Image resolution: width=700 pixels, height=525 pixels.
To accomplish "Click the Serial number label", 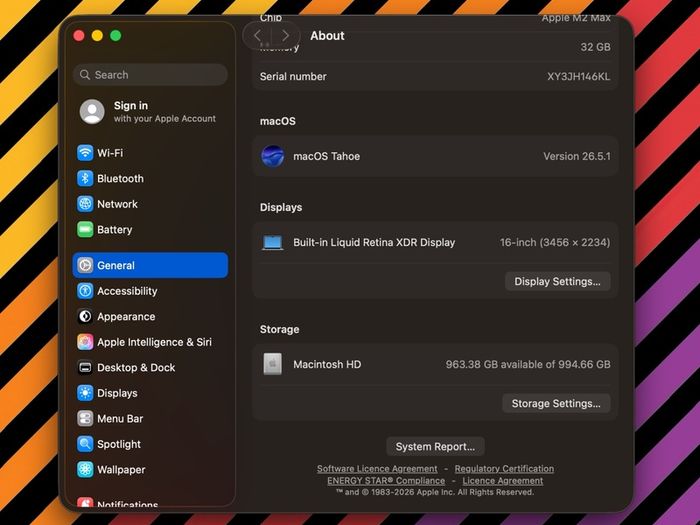I will (x=293, y=76).
